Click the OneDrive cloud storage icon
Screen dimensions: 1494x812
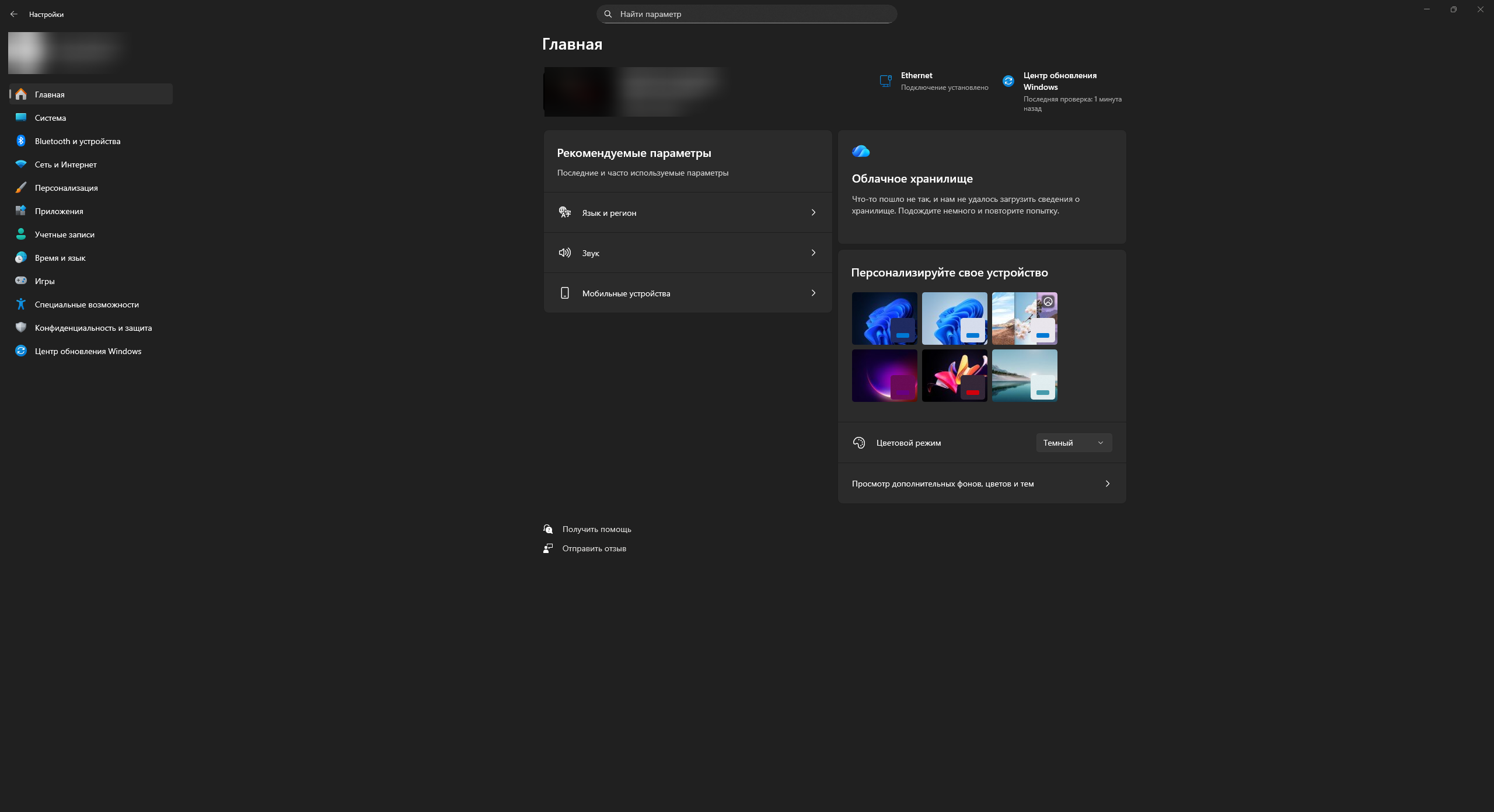coord(860,152)
